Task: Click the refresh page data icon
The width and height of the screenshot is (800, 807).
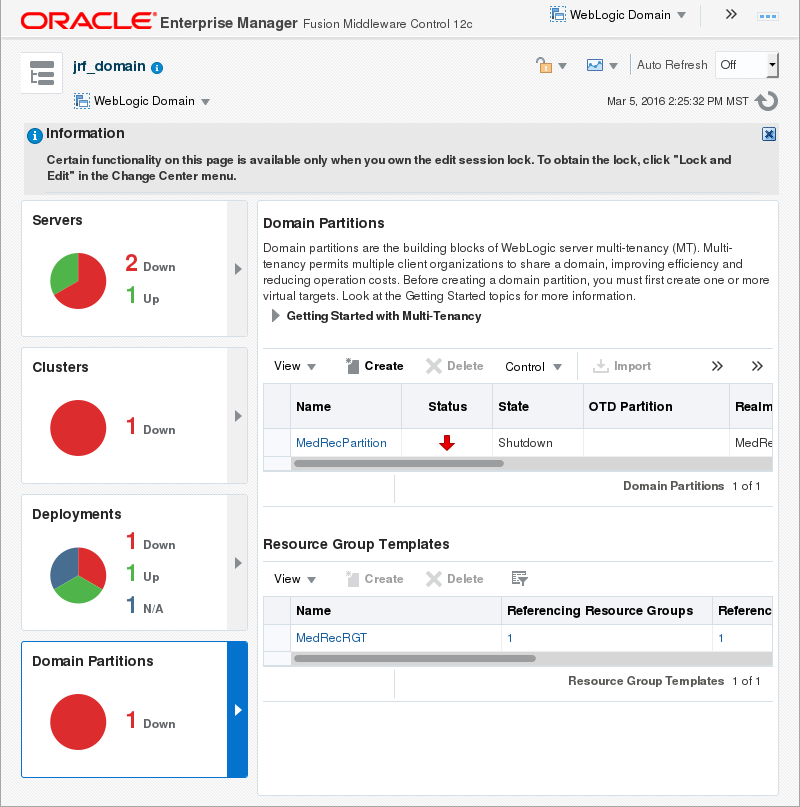Action: (765, 101)
